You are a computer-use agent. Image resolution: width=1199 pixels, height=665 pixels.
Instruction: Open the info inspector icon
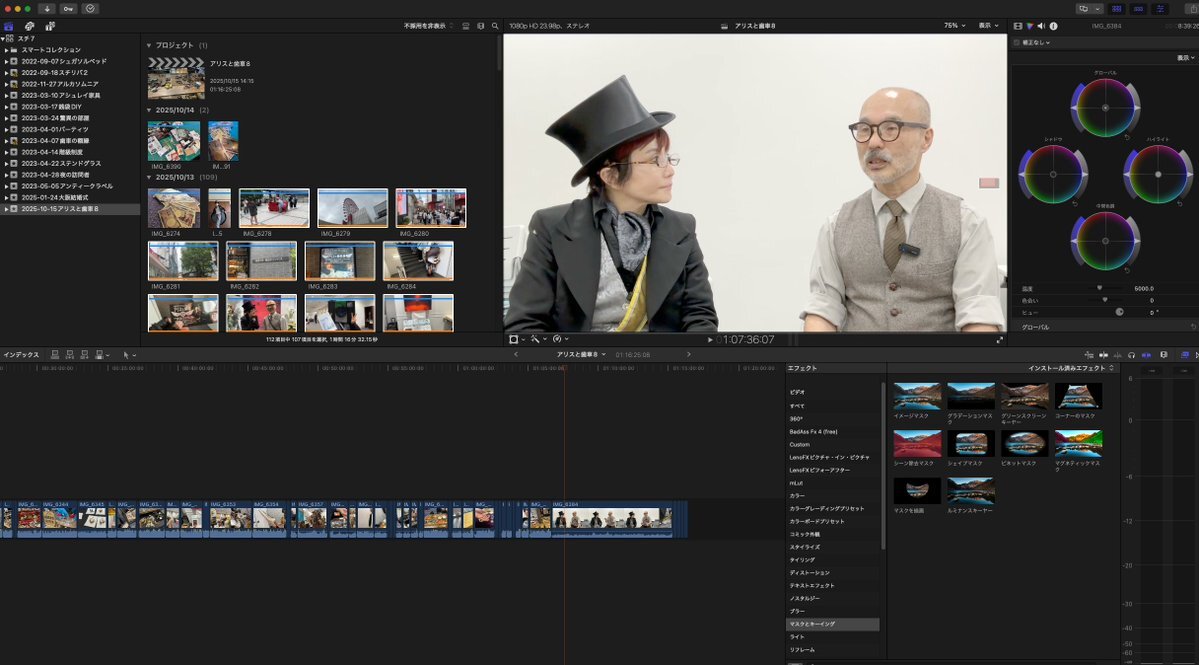[1053, 26]
